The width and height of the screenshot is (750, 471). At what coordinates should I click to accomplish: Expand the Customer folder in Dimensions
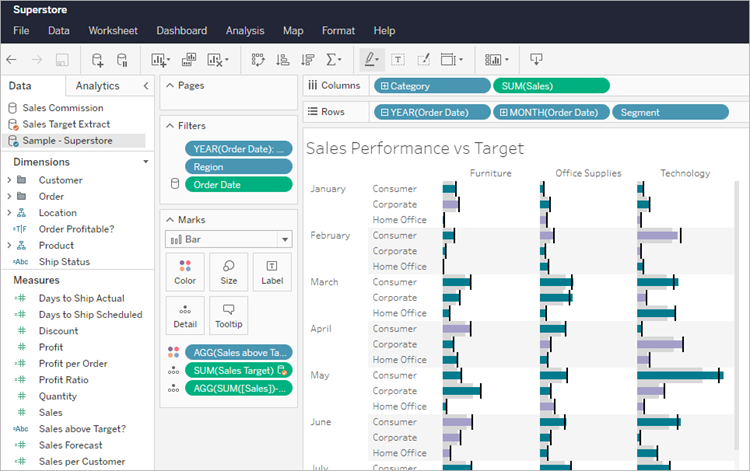point(9,180)
